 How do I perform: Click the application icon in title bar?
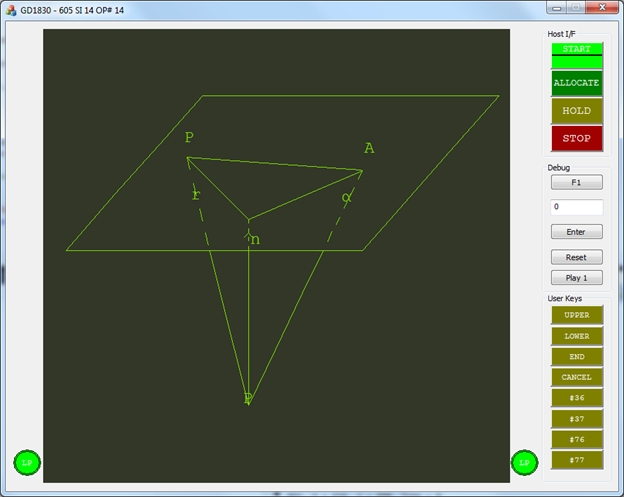pos(11,10)
